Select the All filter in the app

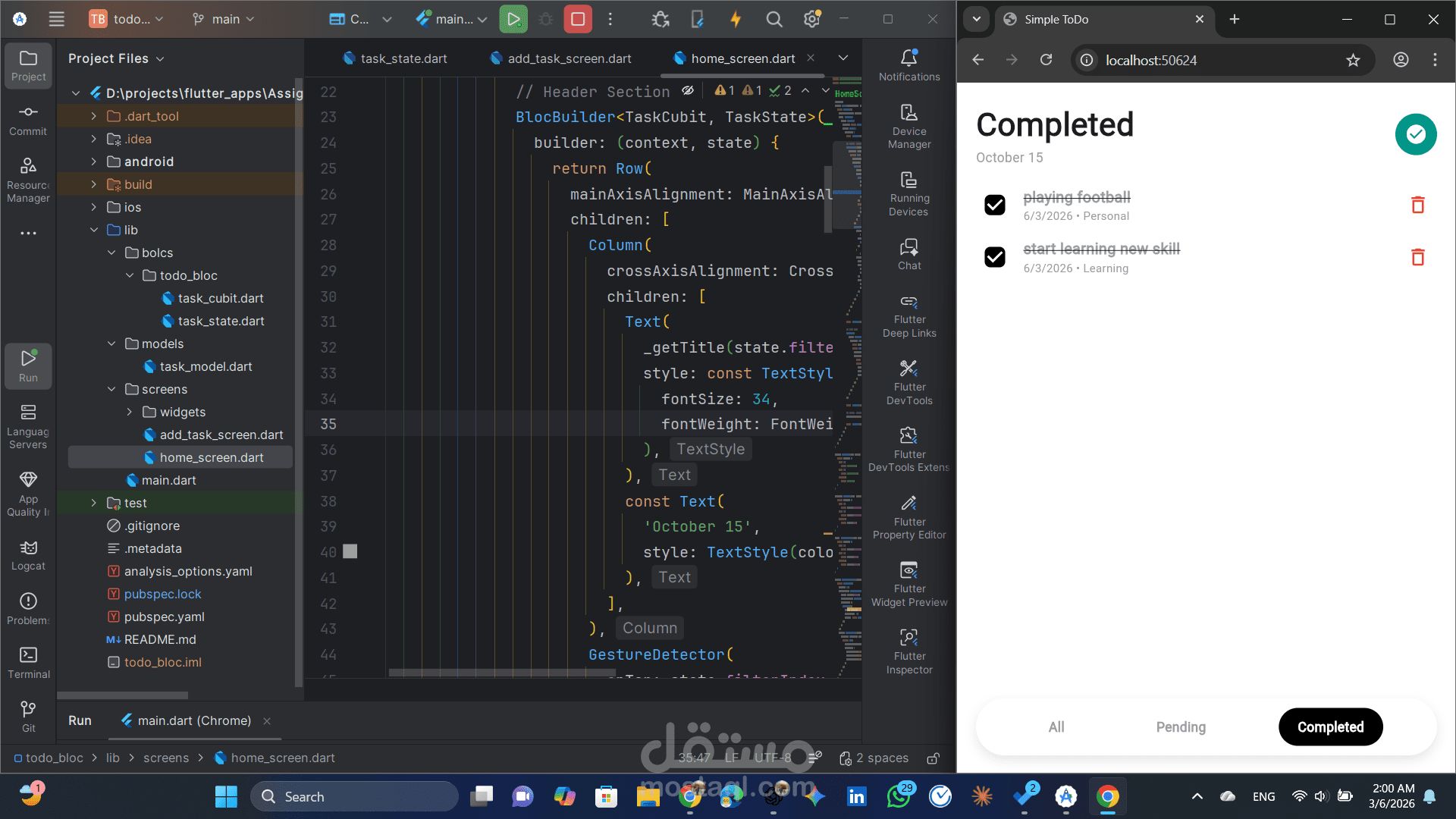point(1056,726)
